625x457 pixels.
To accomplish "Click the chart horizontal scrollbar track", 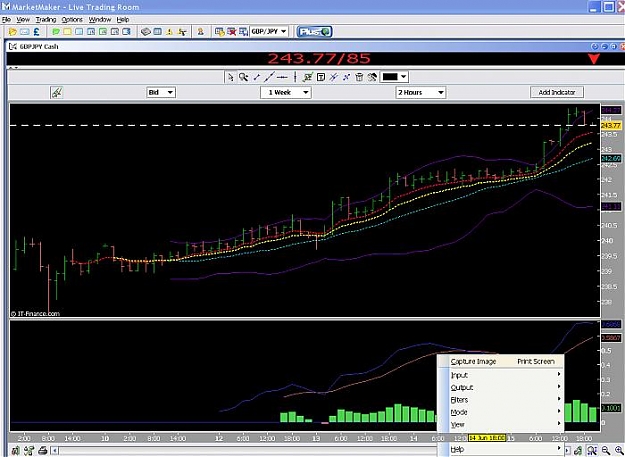I will [249, 451].
